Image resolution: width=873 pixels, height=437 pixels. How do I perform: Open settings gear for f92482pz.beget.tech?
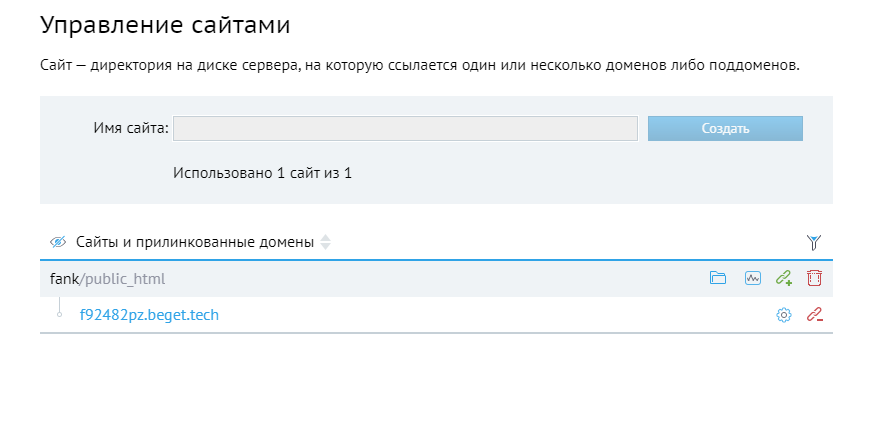[x=784, y=315]
